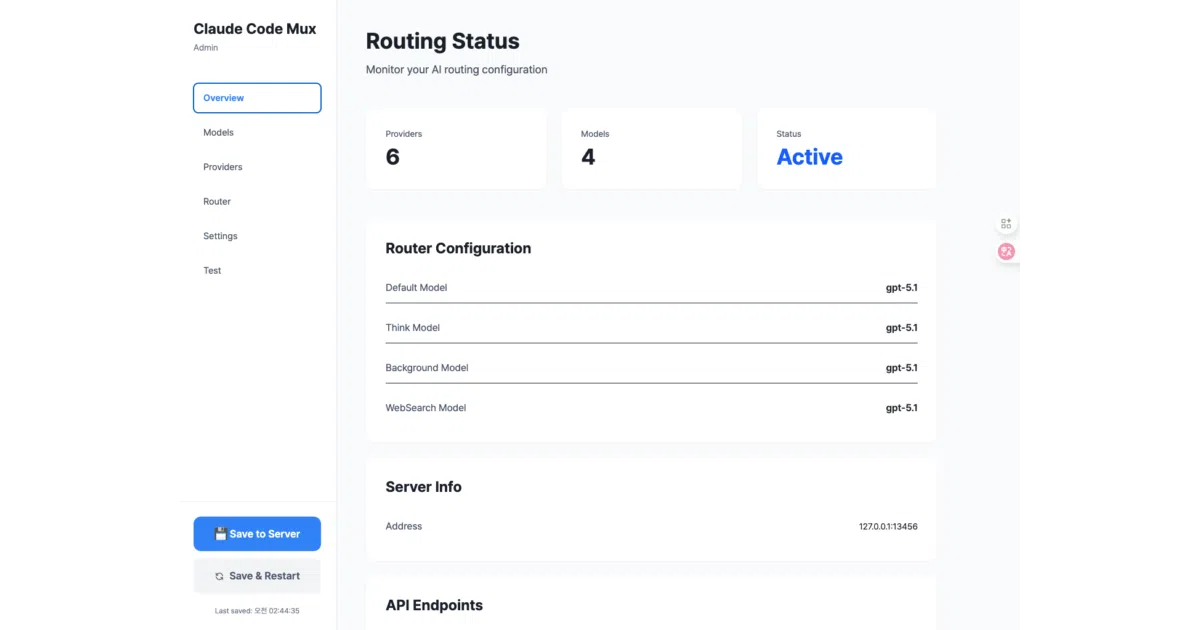Click the Save & Restart button

(257, 576)
